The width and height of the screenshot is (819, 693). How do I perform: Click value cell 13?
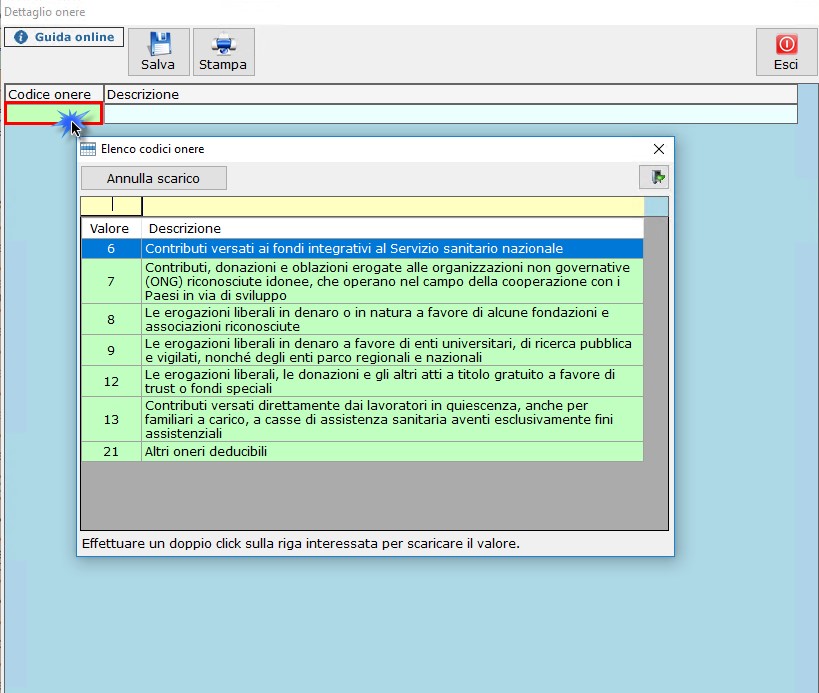[111, 419]
